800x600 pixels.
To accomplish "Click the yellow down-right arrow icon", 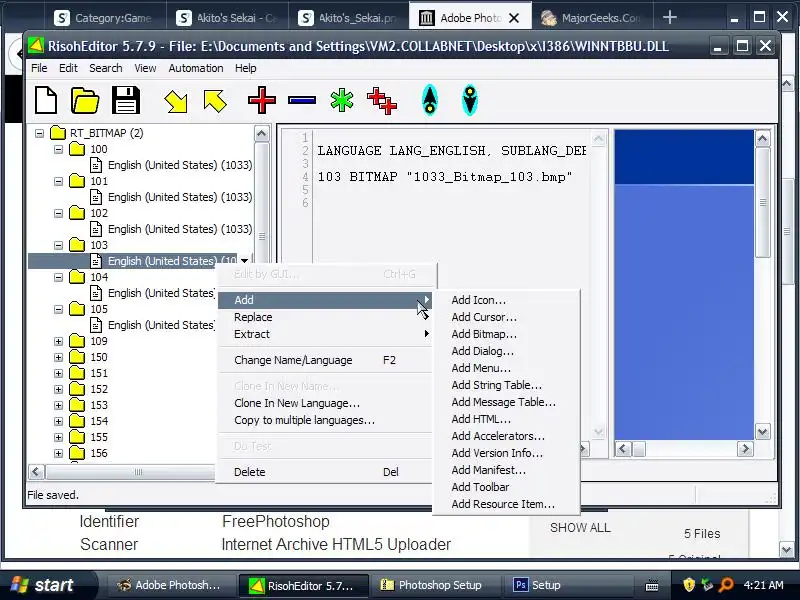I will tap(176, 101).
